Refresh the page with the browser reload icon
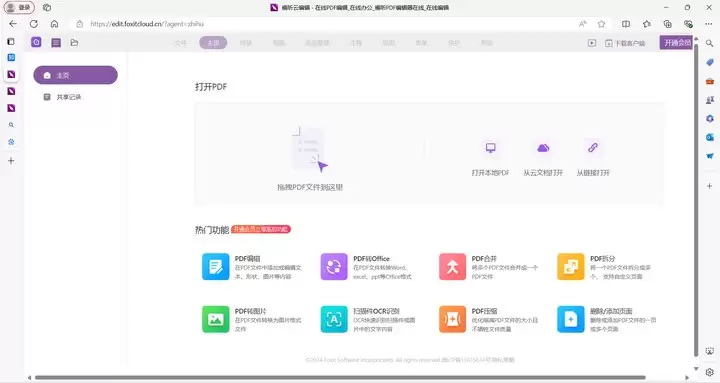720x383 pixels. click(x=34, y=24)
